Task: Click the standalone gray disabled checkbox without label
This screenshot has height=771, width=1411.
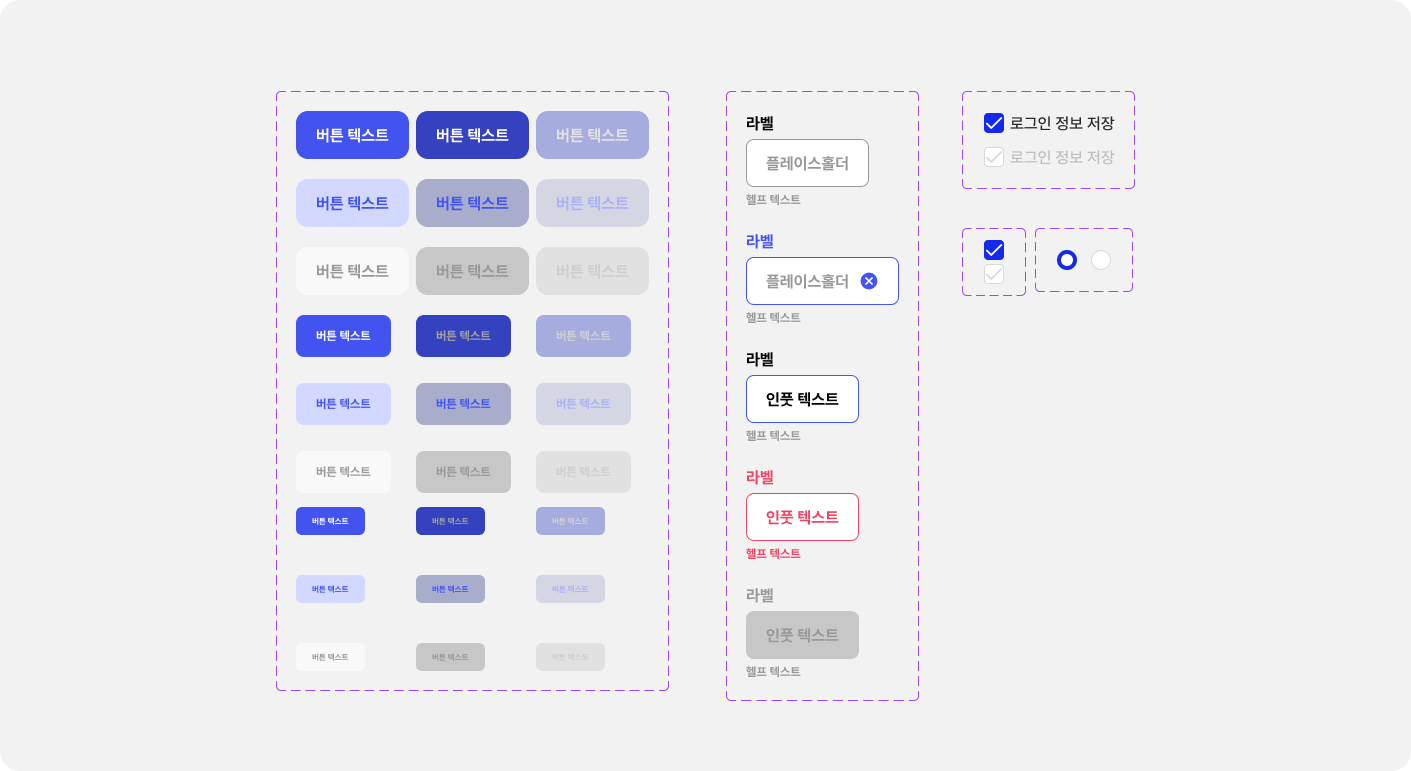Action: [994, 274]
